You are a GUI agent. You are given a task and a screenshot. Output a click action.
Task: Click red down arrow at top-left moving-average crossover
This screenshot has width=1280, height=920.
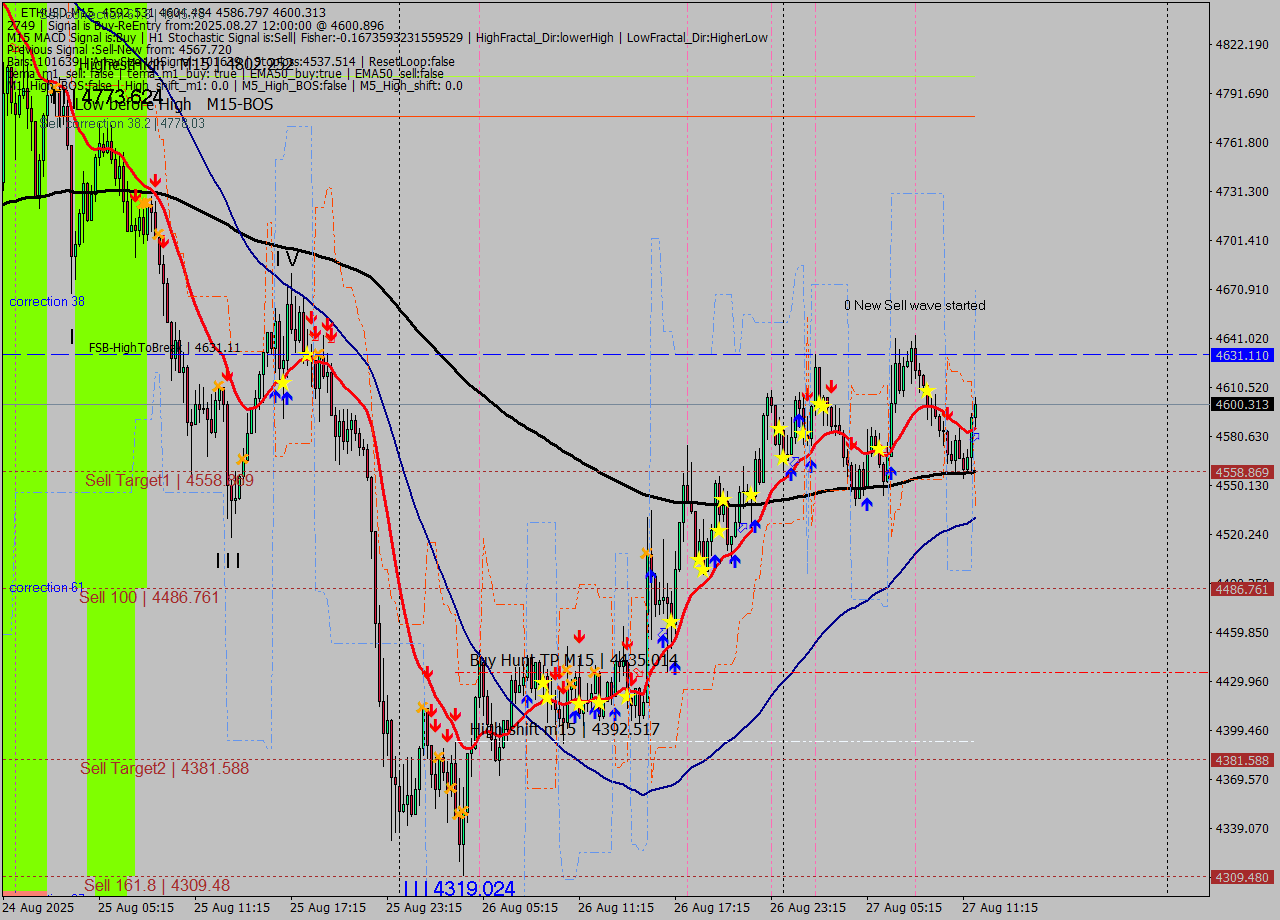coord(155,181)
